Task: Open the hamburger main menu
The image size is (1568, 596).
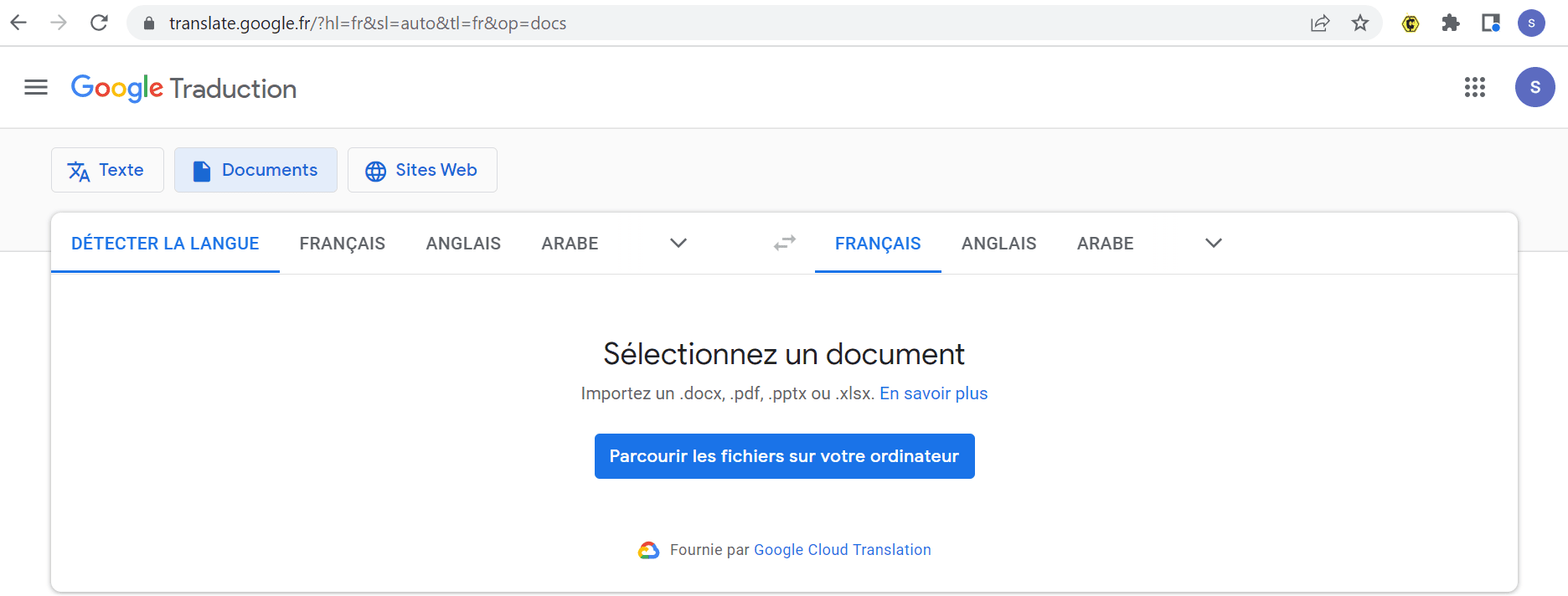Action: (36, 87)
